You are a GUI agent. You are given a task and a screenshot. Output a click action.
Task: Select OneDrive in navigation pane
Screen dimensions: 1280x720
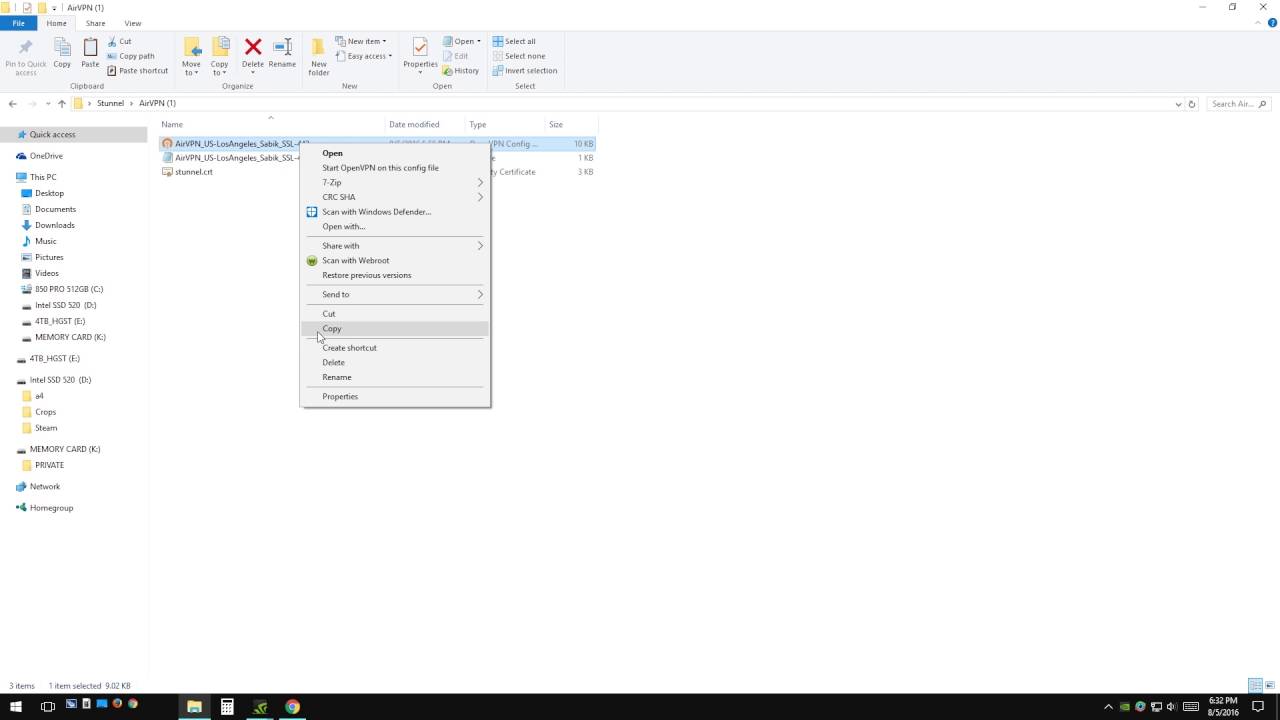[46, 156]
